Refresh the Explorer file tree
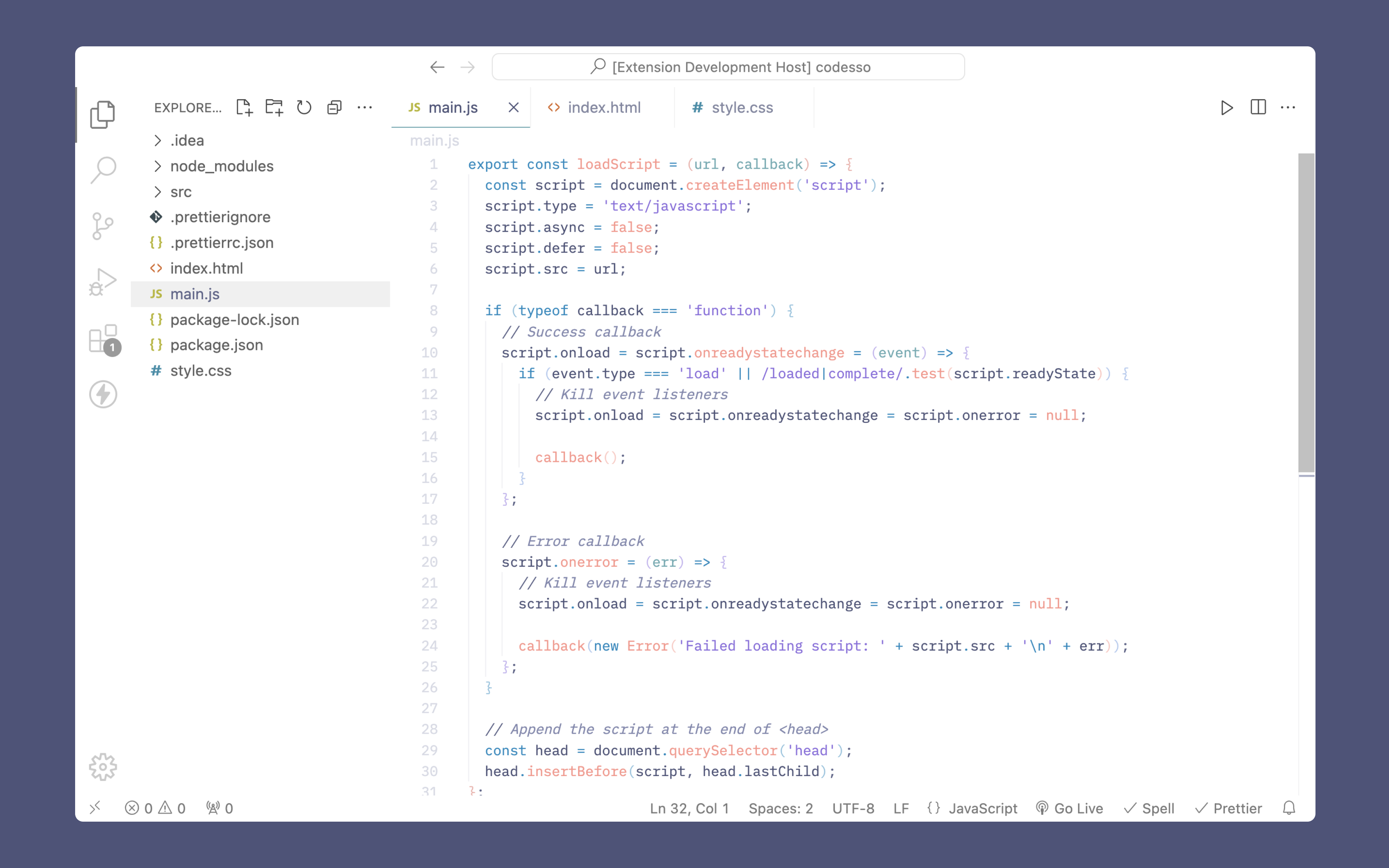Image resolution: width=1389 pixels, height=868 pixels. coord(304,108)
